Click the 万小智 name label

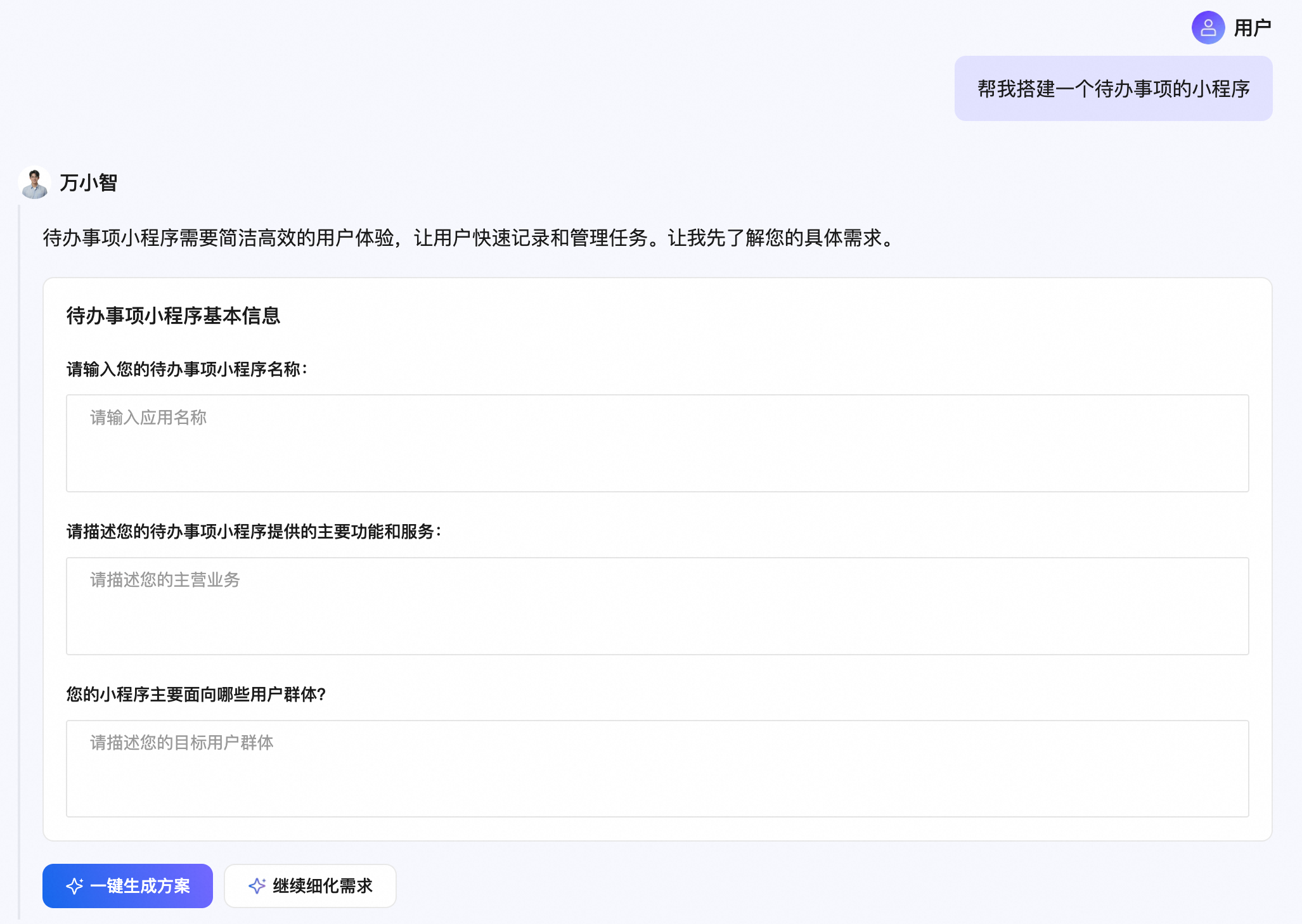point(89,183)
